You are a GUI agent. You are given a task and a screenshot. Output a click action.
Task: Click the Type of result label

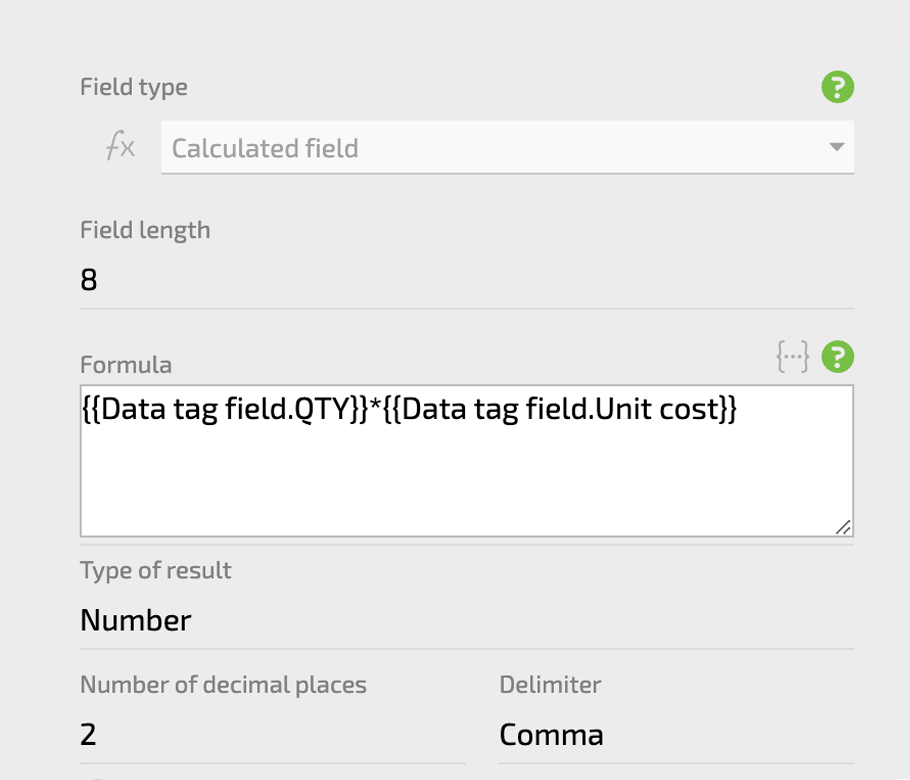coord(156,570)
